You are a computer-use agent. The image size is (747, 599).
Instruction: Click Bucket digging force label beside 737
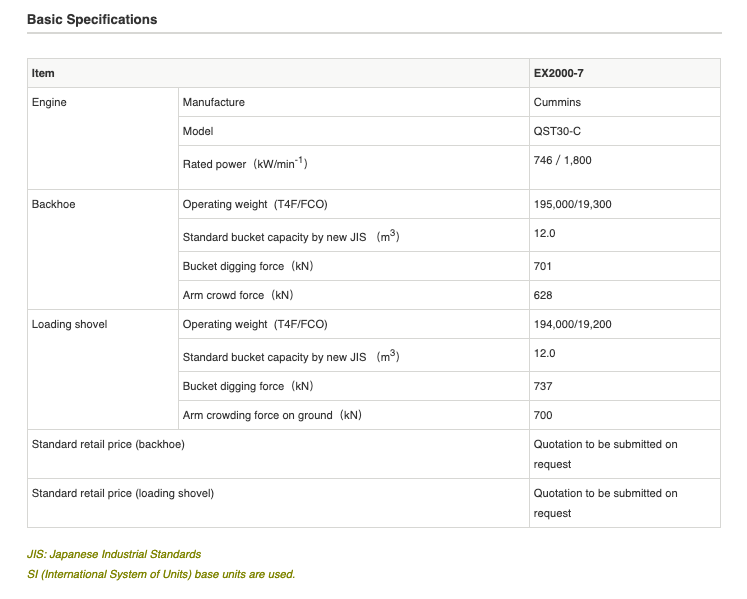pyautogui.click(x=248, y=386)
